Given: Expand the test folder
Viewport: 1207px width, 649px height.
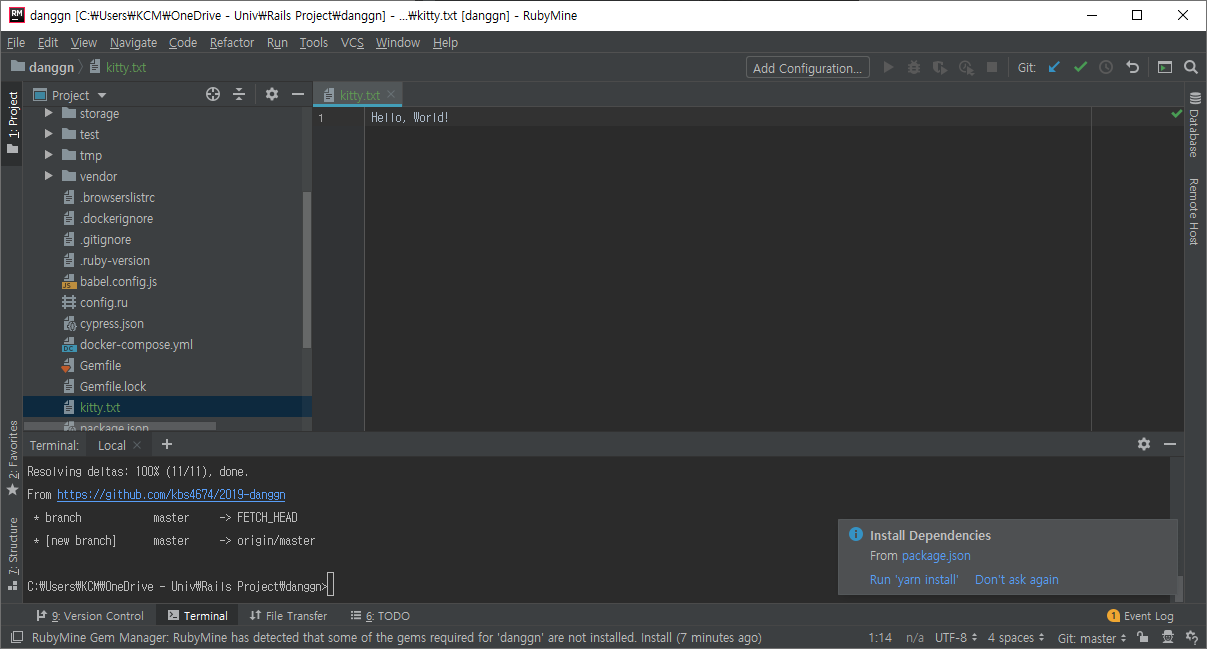Looking at the screenshot, I should 49,134.
